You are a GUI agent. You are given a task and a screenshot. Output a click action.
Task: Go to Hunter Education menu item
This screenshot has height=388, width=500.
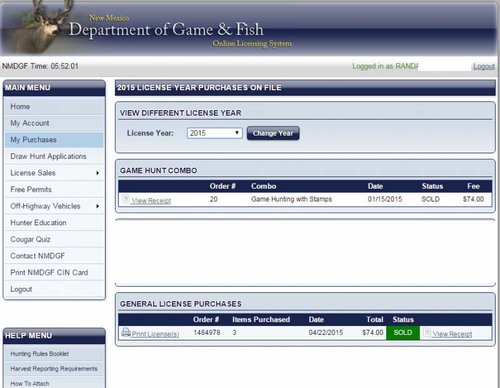[x=38, y=223]
